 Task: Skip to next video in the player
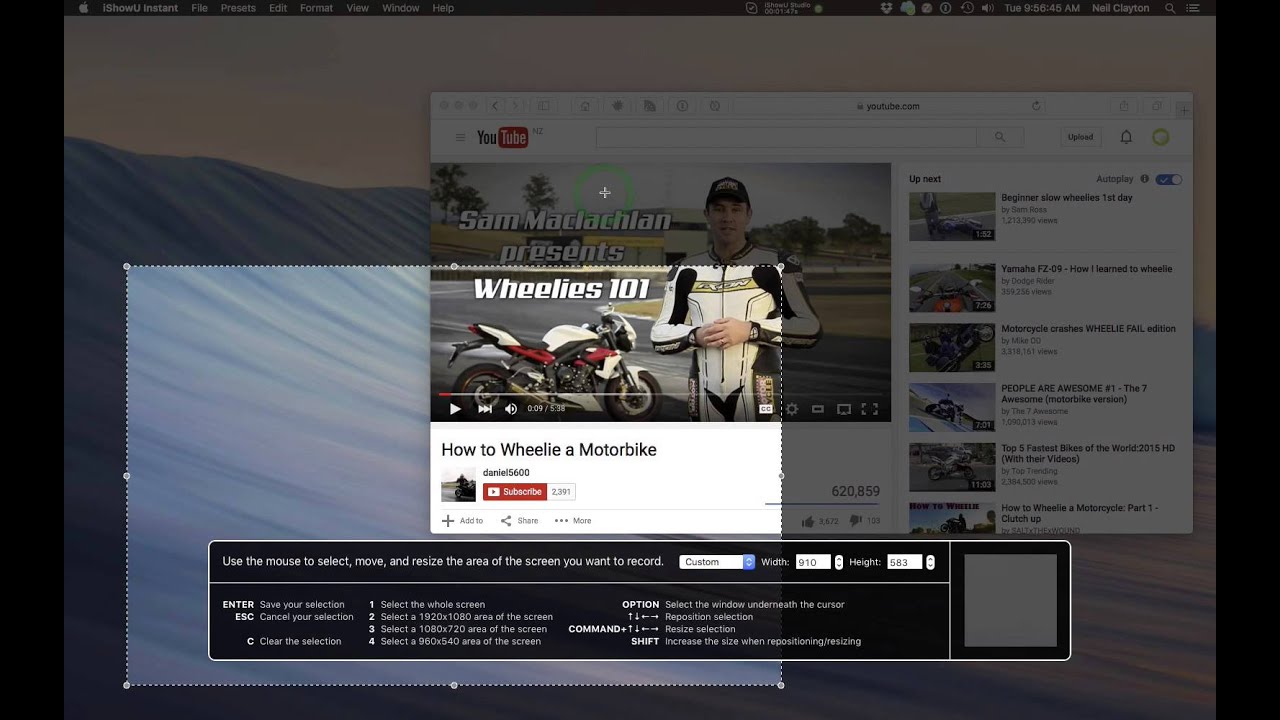[x=485, y=408]
